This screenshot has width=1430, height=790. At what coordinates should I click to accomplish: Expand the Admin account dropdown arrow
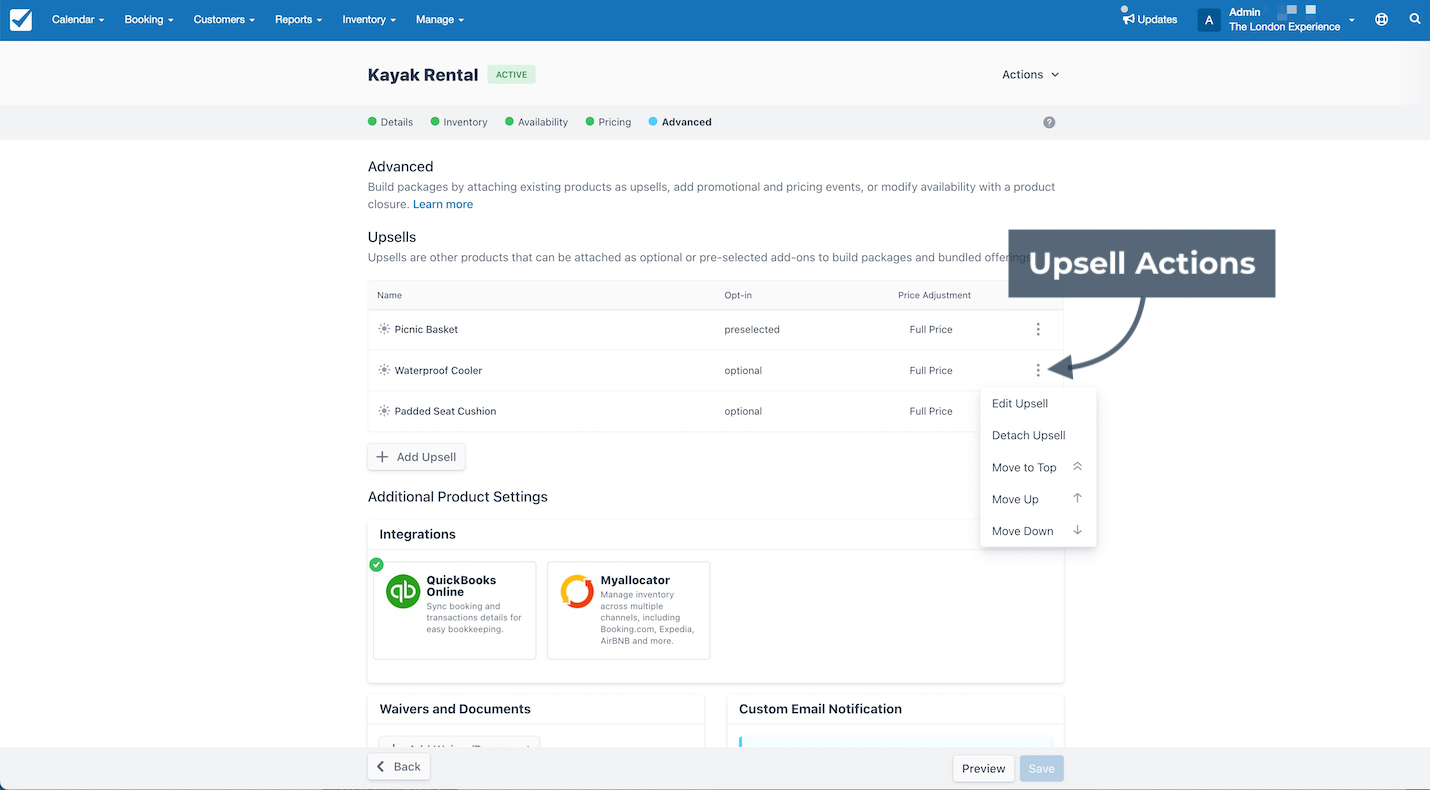(x=1352, y=20)
